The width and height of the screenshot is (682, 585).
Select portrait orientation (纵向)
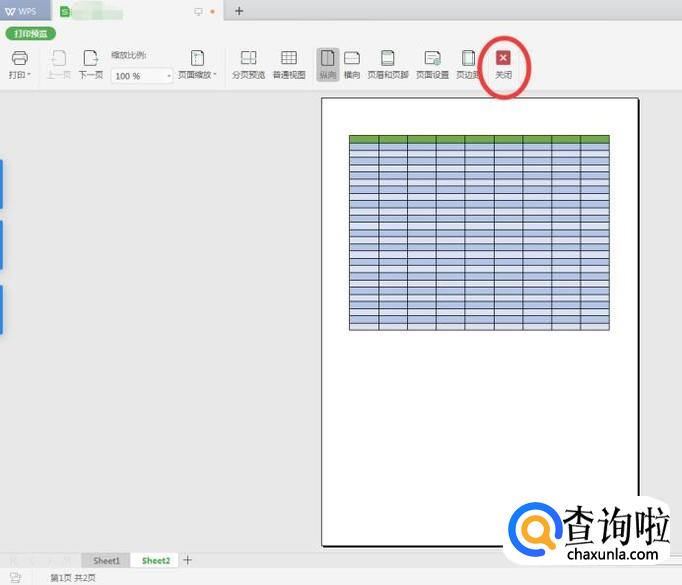[x=328, y=64]
